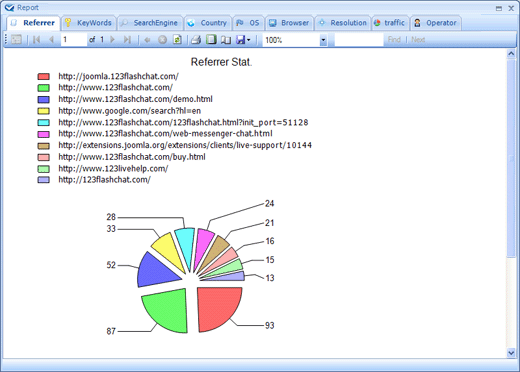520x372 pixels.
Task: Click the pie value label 93
Action: (x=269, y=325)
